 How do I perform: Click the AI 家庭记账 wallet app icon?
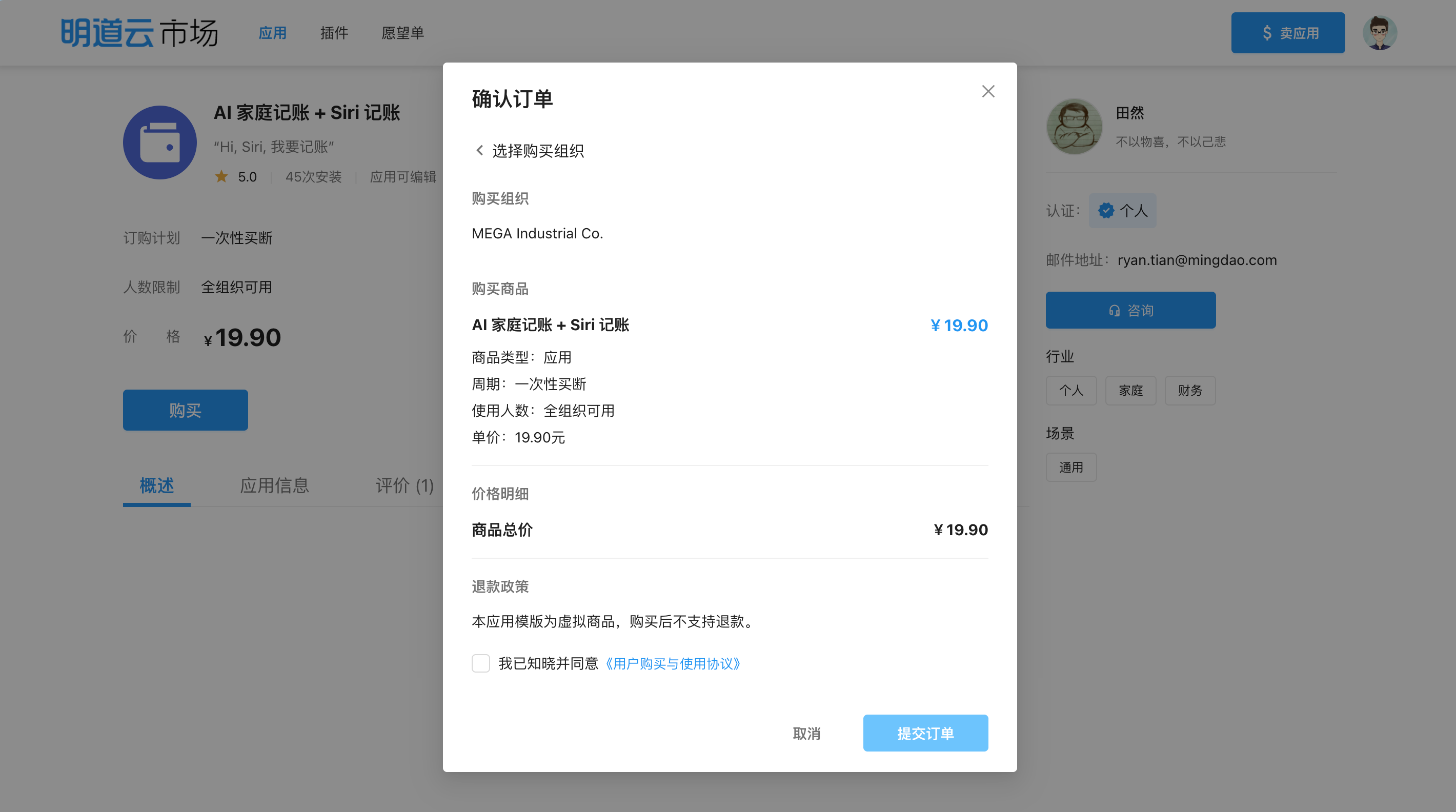[x=160, y=143]
